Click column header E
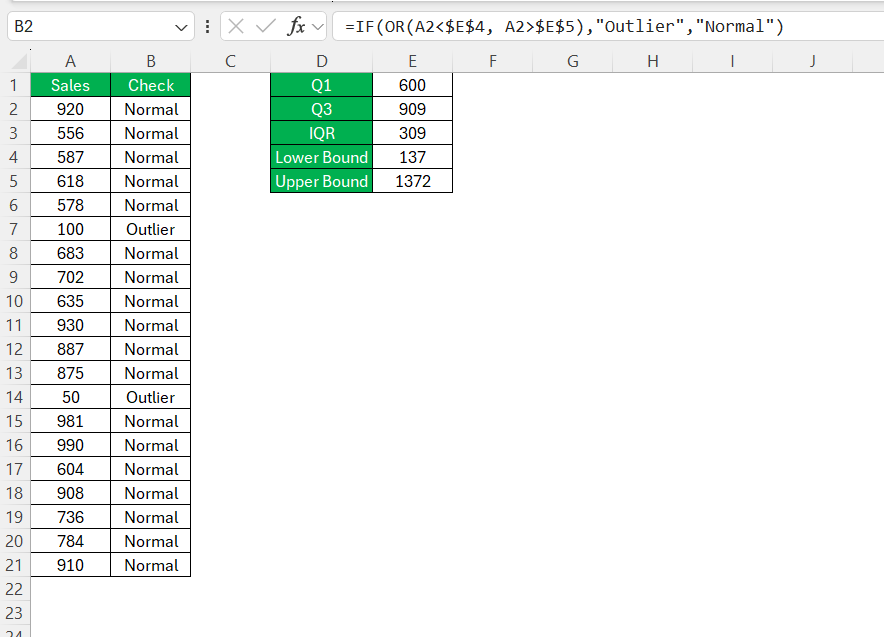The width and height of the screenshot is (884, 637). pyautogui.click(x=412, y=61)
